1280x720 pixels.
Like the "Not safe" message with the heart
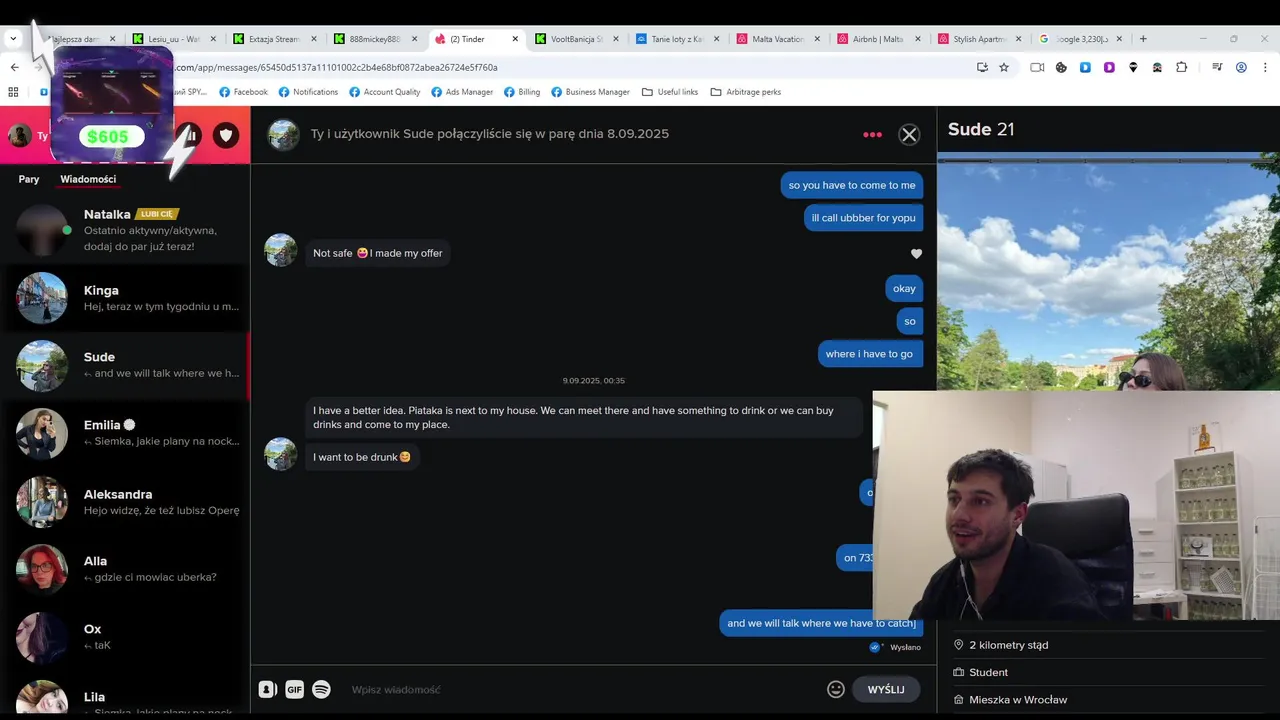pos(916,254)
